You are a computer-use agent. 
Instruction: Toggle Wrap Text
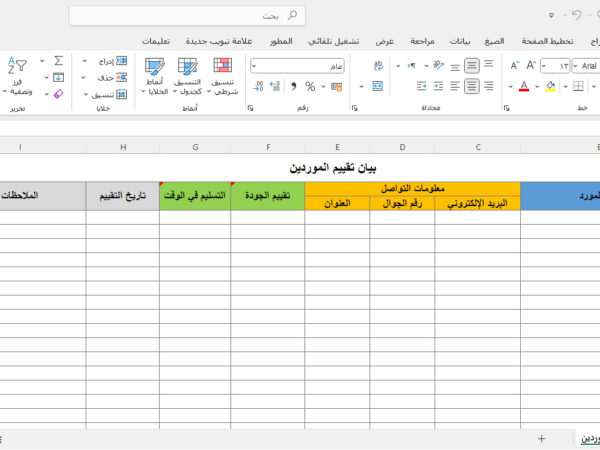tap(378, 66)
